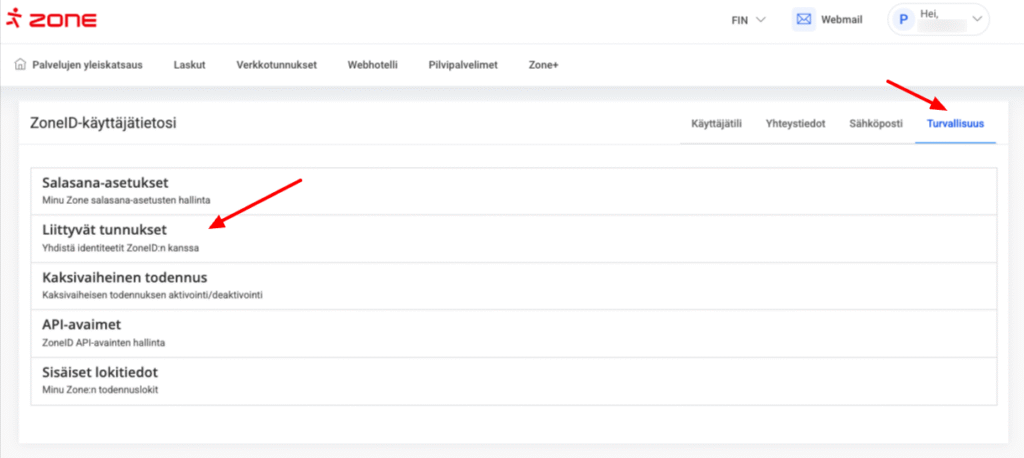Image resolution: width=1024 pixels, height=458 pixels.
Task: Open the Webmail envelope icon
Action: pos(803,20)
